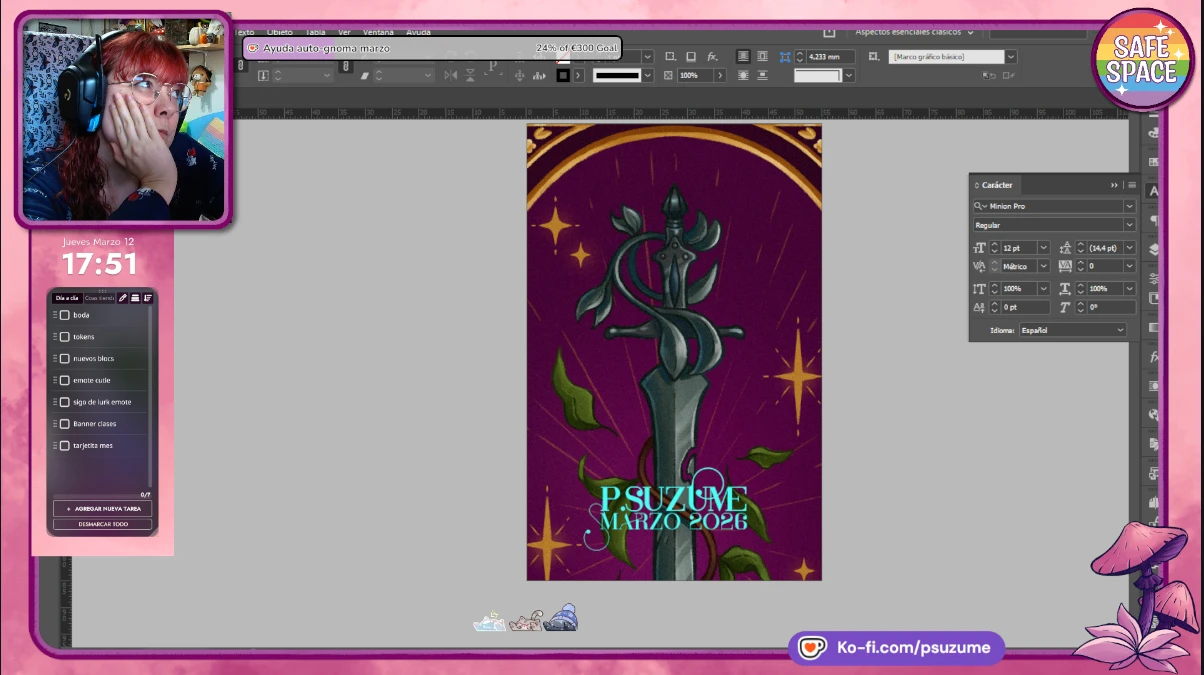Open the Layers panel icon in right dock
This screenshot has width=1204, height=675.
pyautogui.click(x=1154, y=249)
